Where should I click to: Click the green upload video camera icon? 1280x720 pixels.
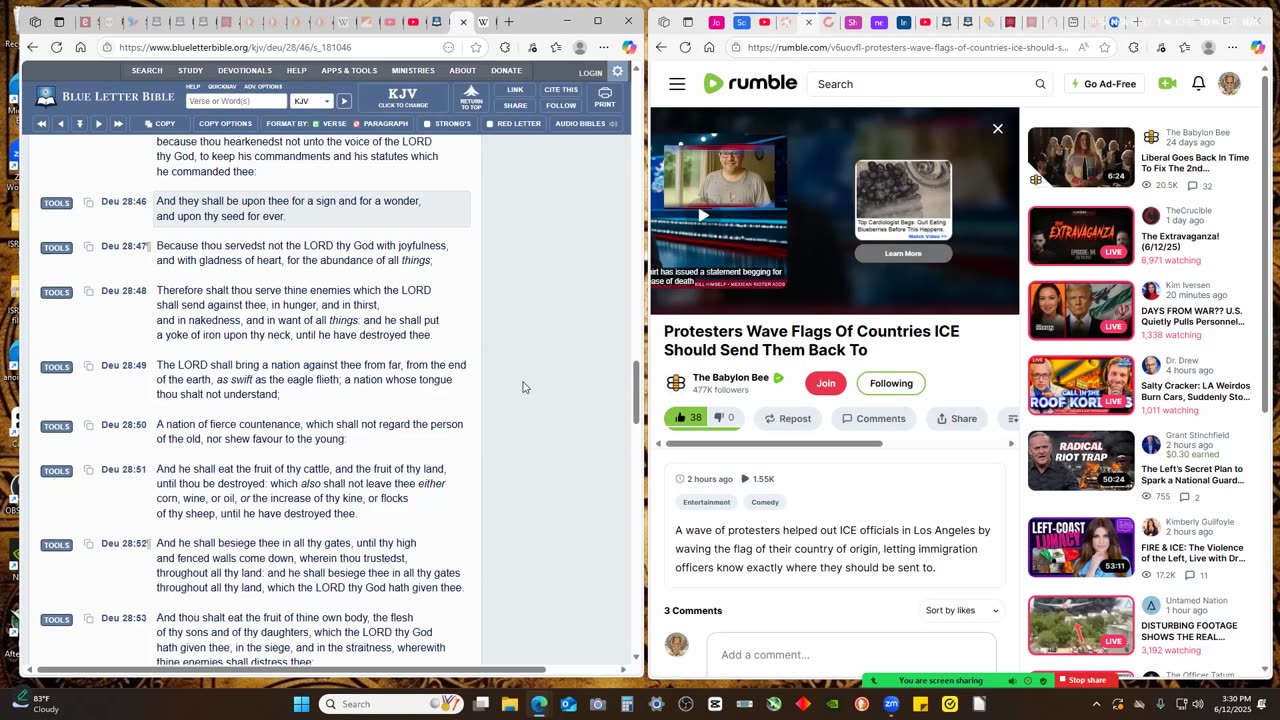tap(1167, 84)
